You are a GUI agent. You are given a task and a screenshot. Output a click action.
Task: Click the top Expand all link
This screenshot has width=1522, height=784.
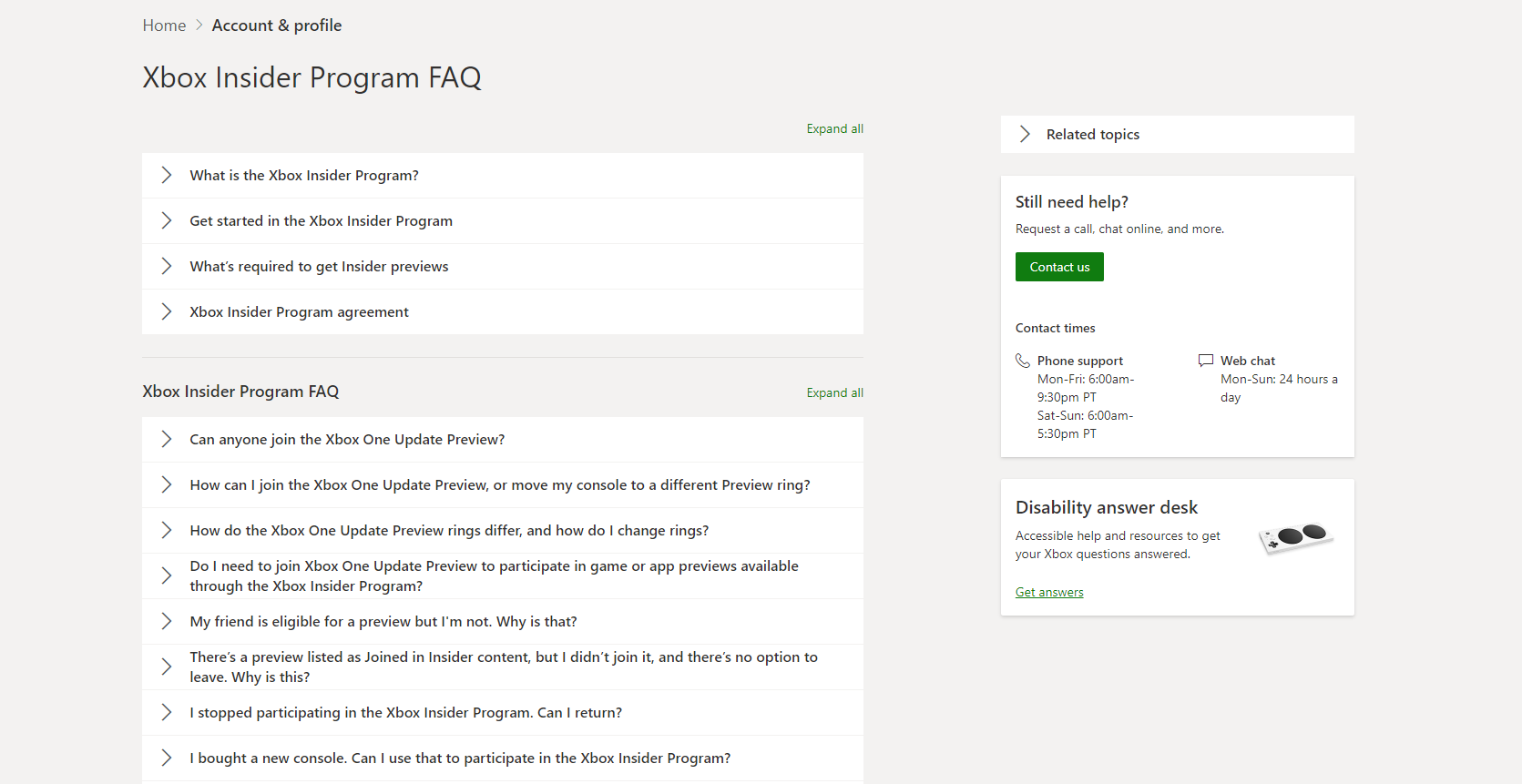[834, 128]
